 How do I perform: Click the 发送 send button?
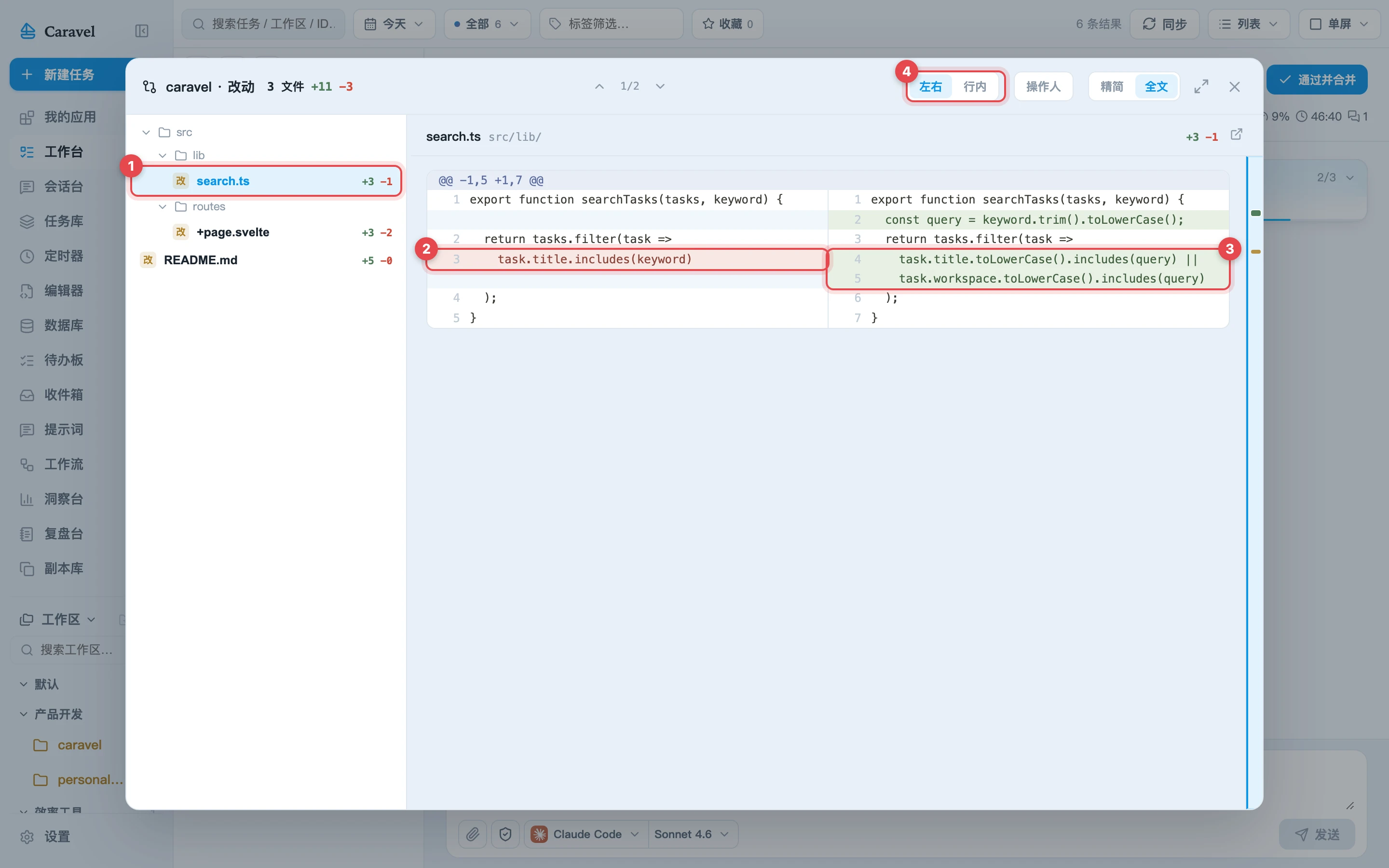click(1317, 834)
